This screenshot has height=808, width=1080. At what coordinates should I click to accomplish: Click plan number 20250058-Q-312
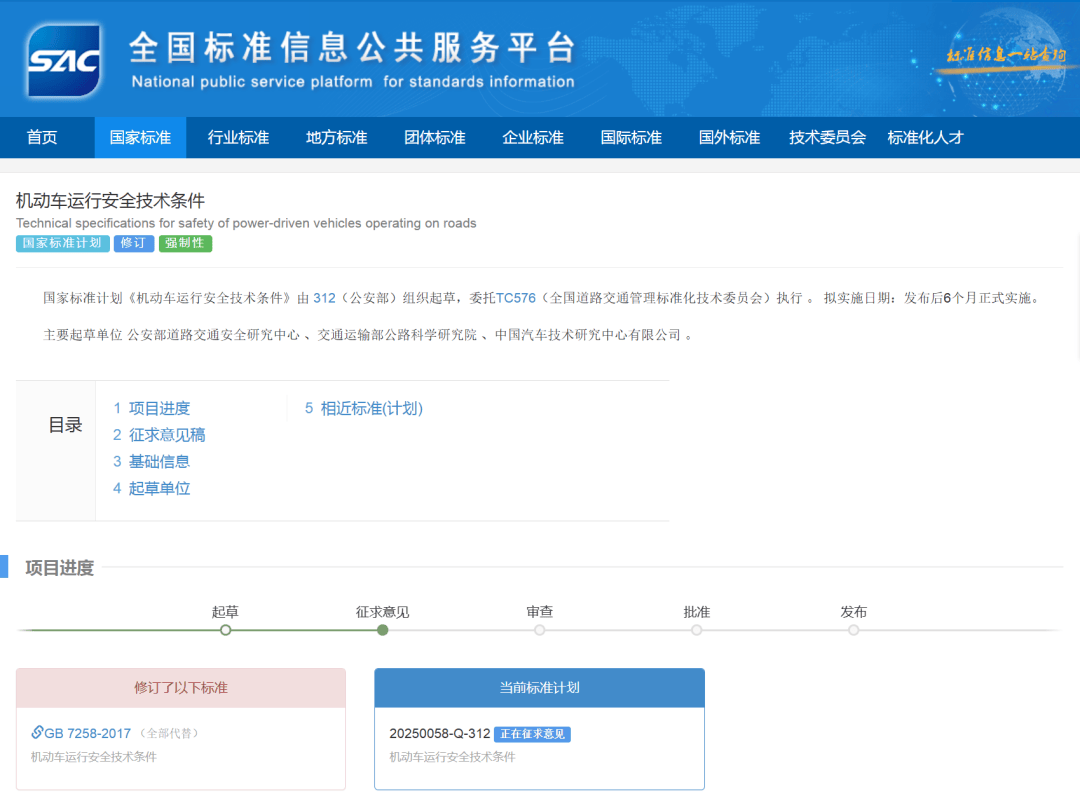439,734
